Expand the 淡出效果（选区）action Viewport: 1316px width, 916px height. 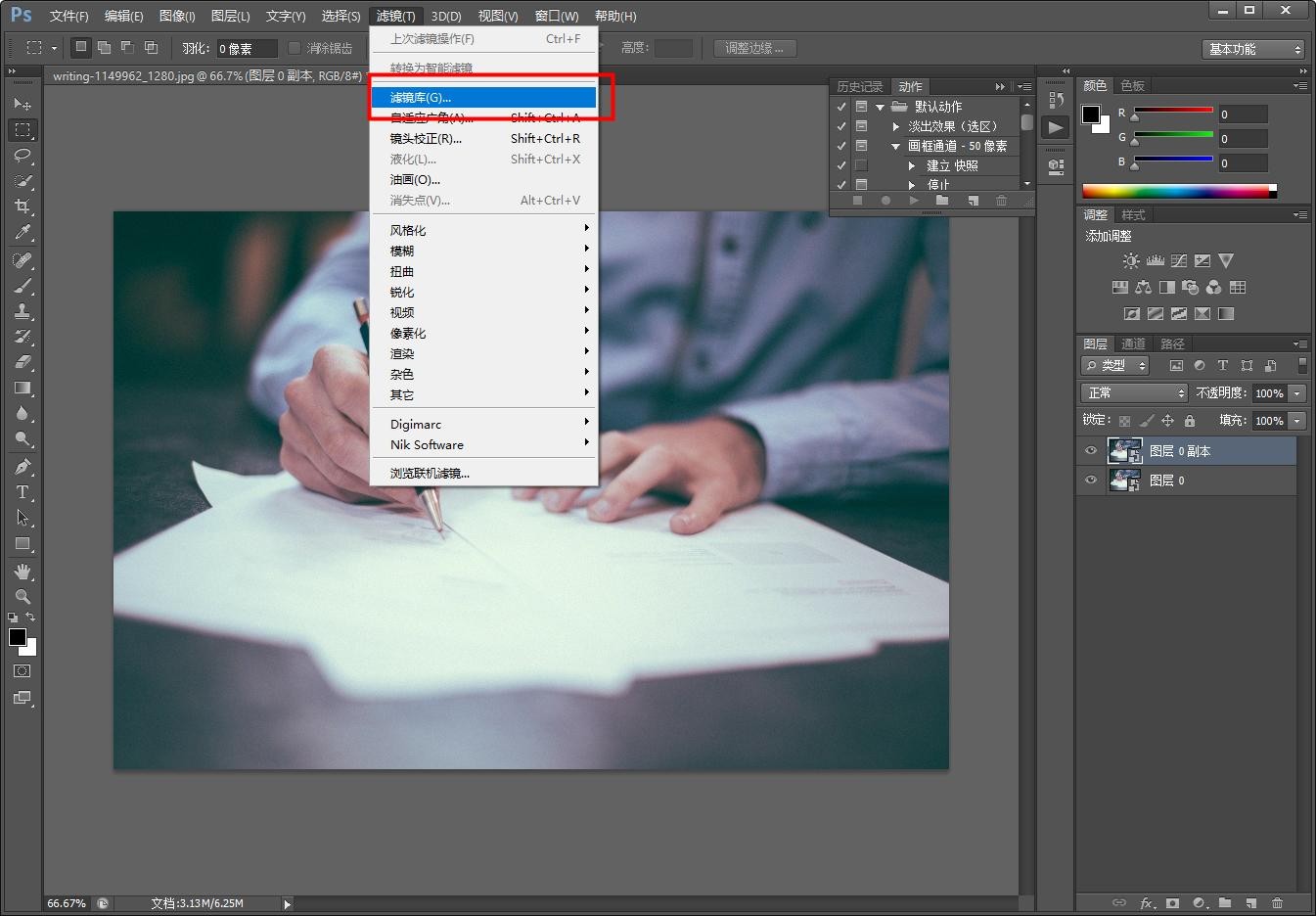[x=895, y=126]
